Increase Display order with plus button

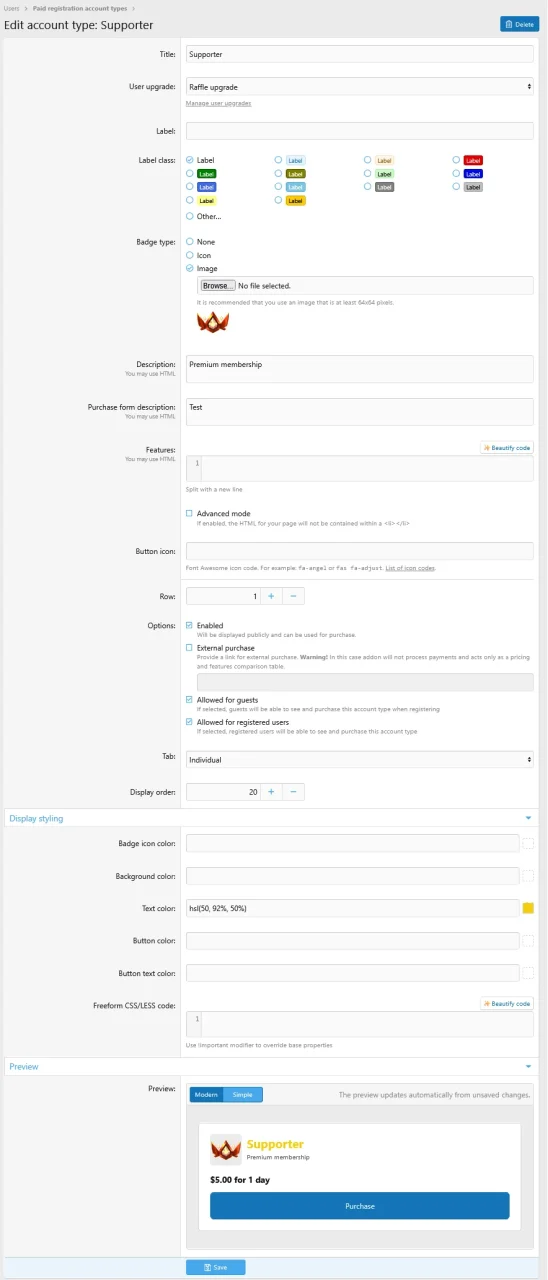point(271,792)
